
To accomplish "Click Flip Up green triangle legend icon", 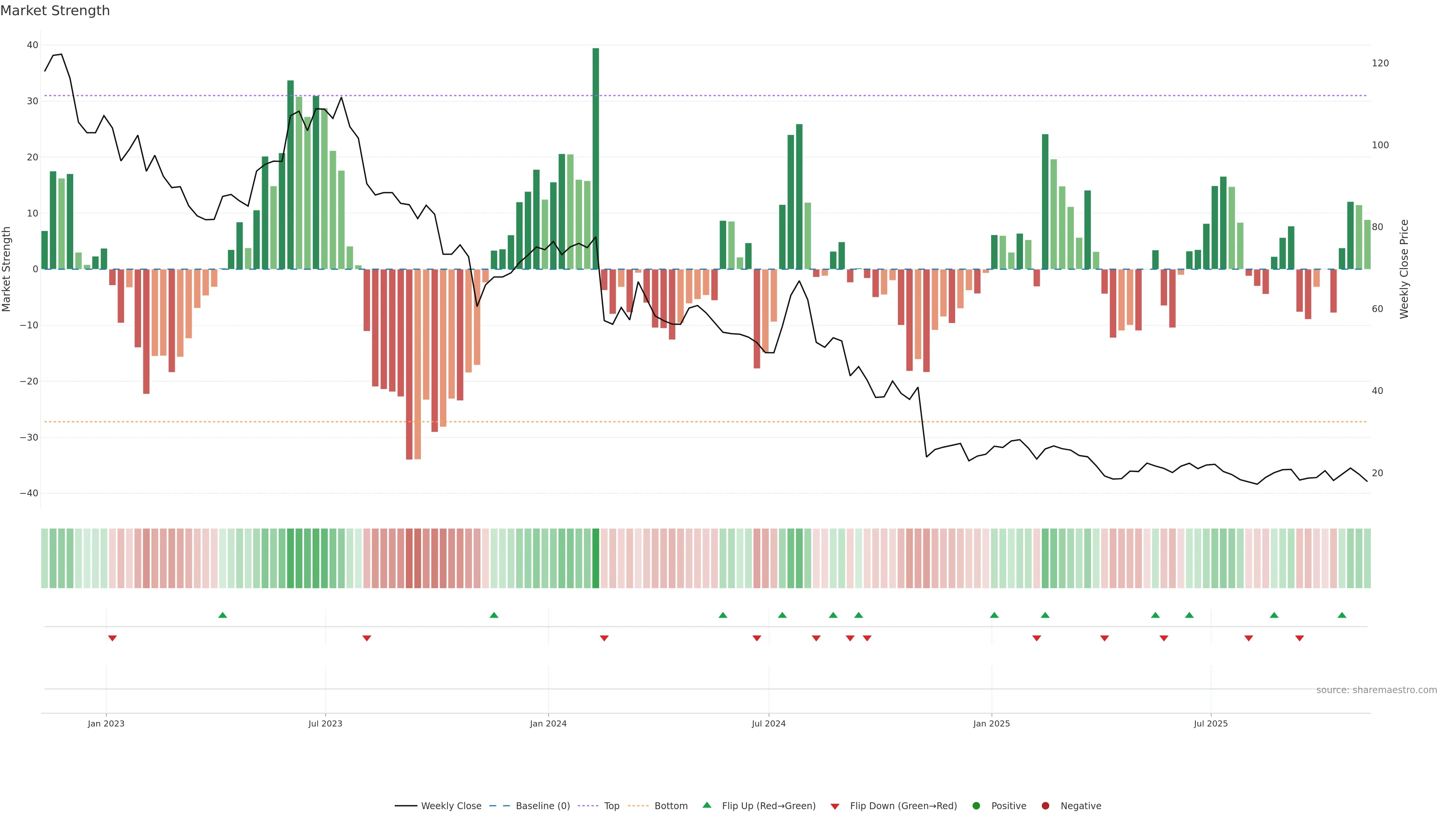I will click(706, 805).
